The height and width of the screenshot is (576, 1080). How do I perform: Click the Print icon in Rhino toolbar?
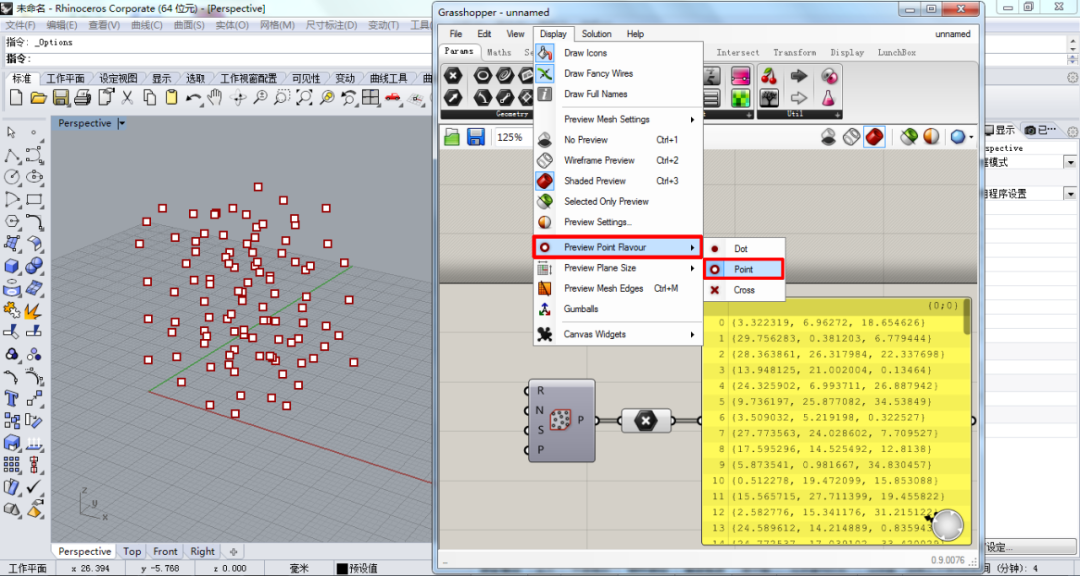[x=83, y=98]
